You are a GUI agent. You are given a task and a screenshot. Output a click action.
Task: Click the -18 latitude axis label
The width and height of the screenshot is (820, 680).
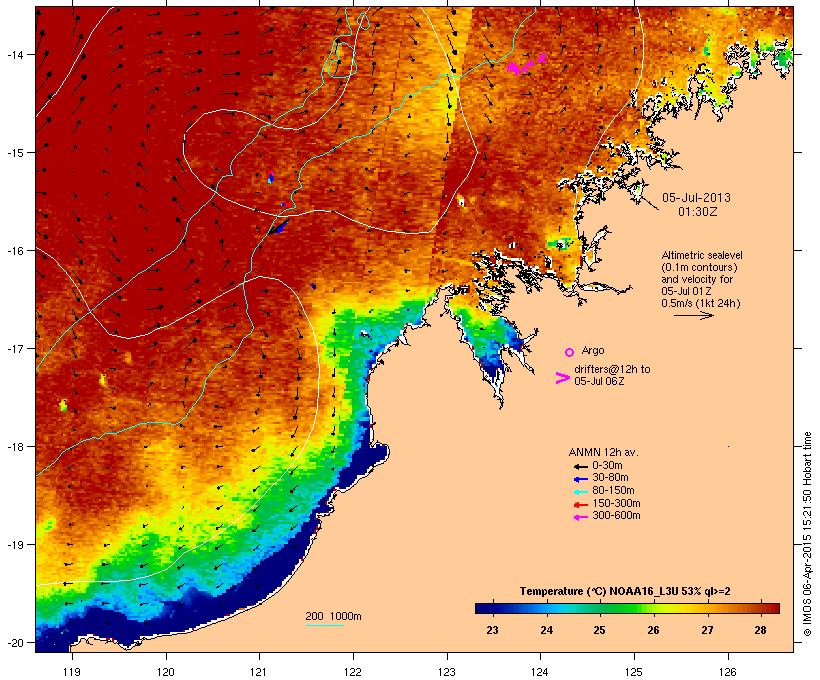point(15,447)
